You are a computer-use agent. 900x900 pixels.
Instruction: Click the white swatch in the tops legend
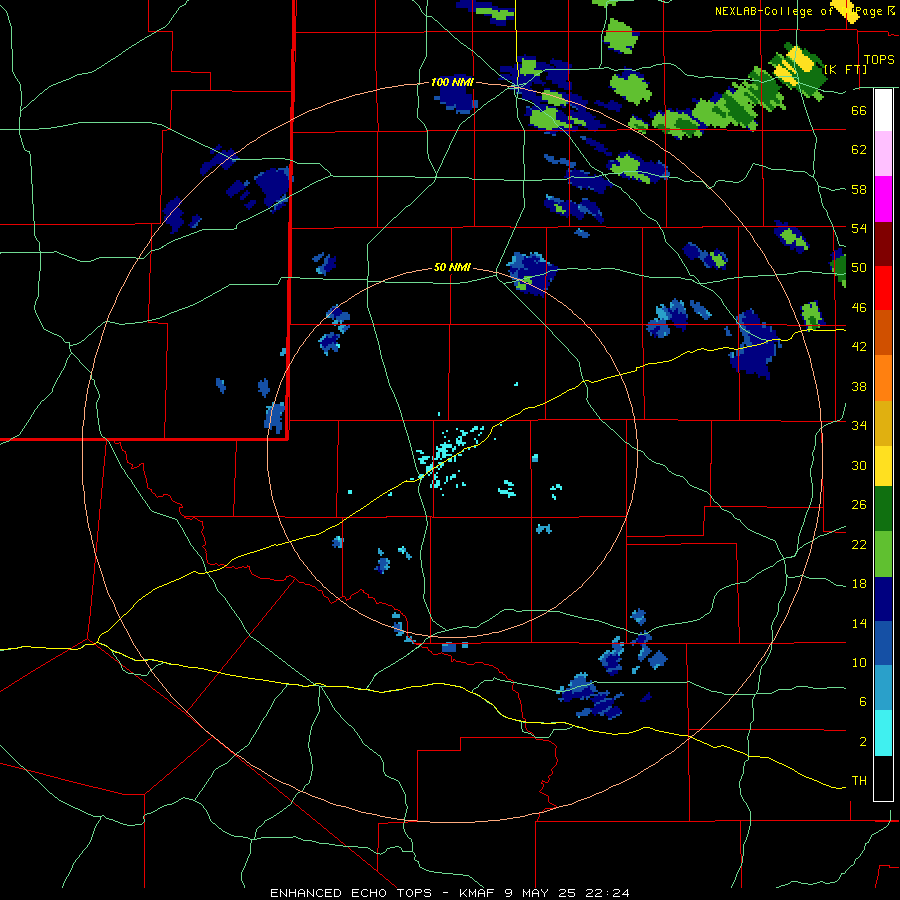pyautogui.click(x=883, y=110)
